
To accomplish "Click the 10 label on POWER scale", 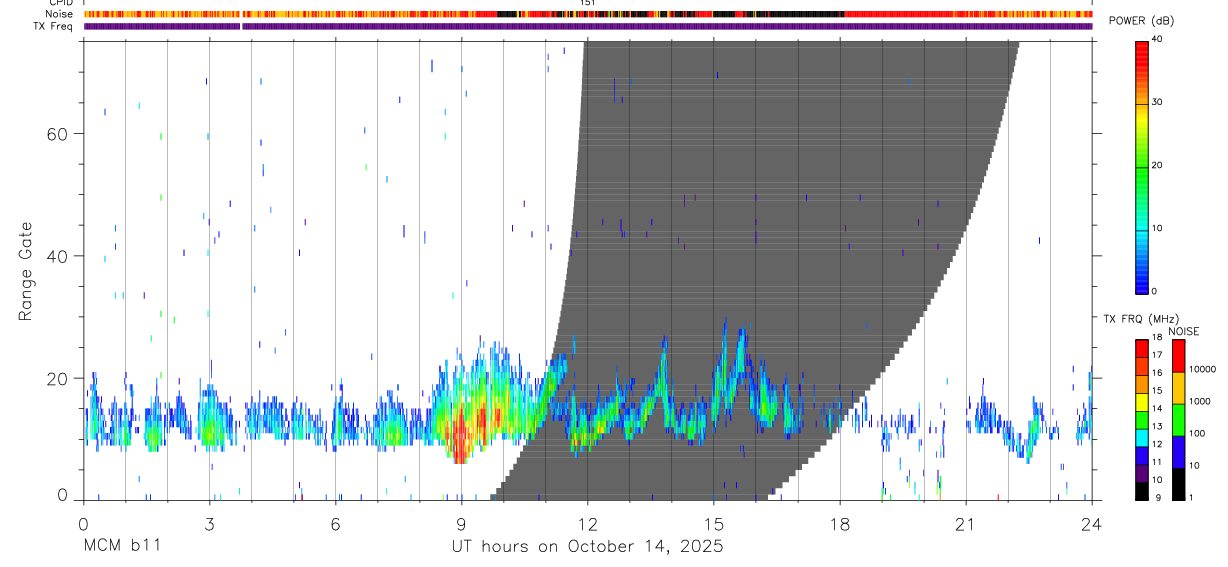I will [1157, 229].
